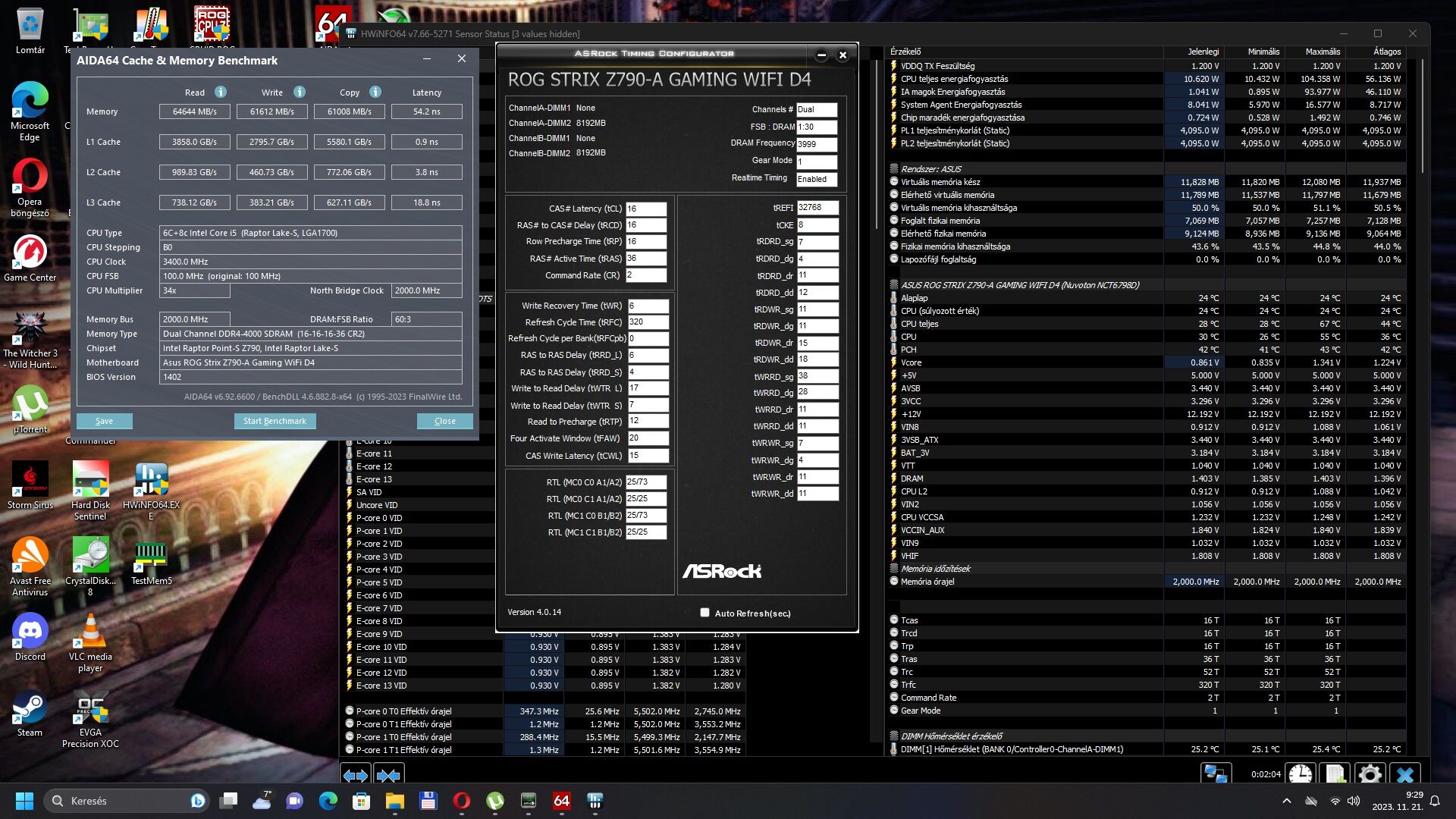The height and width of the screenshot is (819, 1456).
Task: Click HWiNFO reset clock icon
Action: 1301,774
